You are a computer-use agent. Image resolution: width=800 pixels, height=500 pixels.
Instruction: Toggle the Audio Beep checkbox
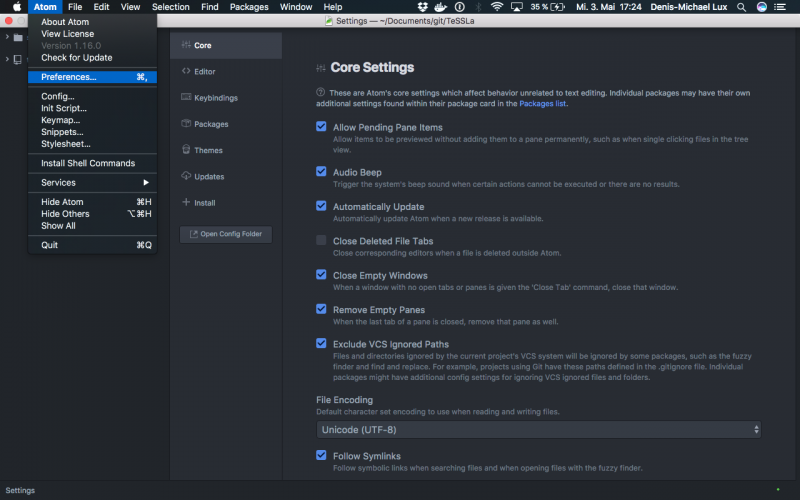321,171
